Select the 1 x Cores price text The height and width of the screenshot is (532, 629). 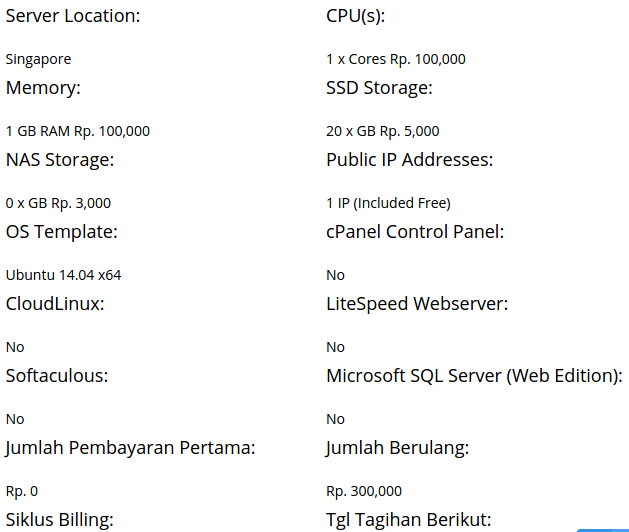click(395, 59)
